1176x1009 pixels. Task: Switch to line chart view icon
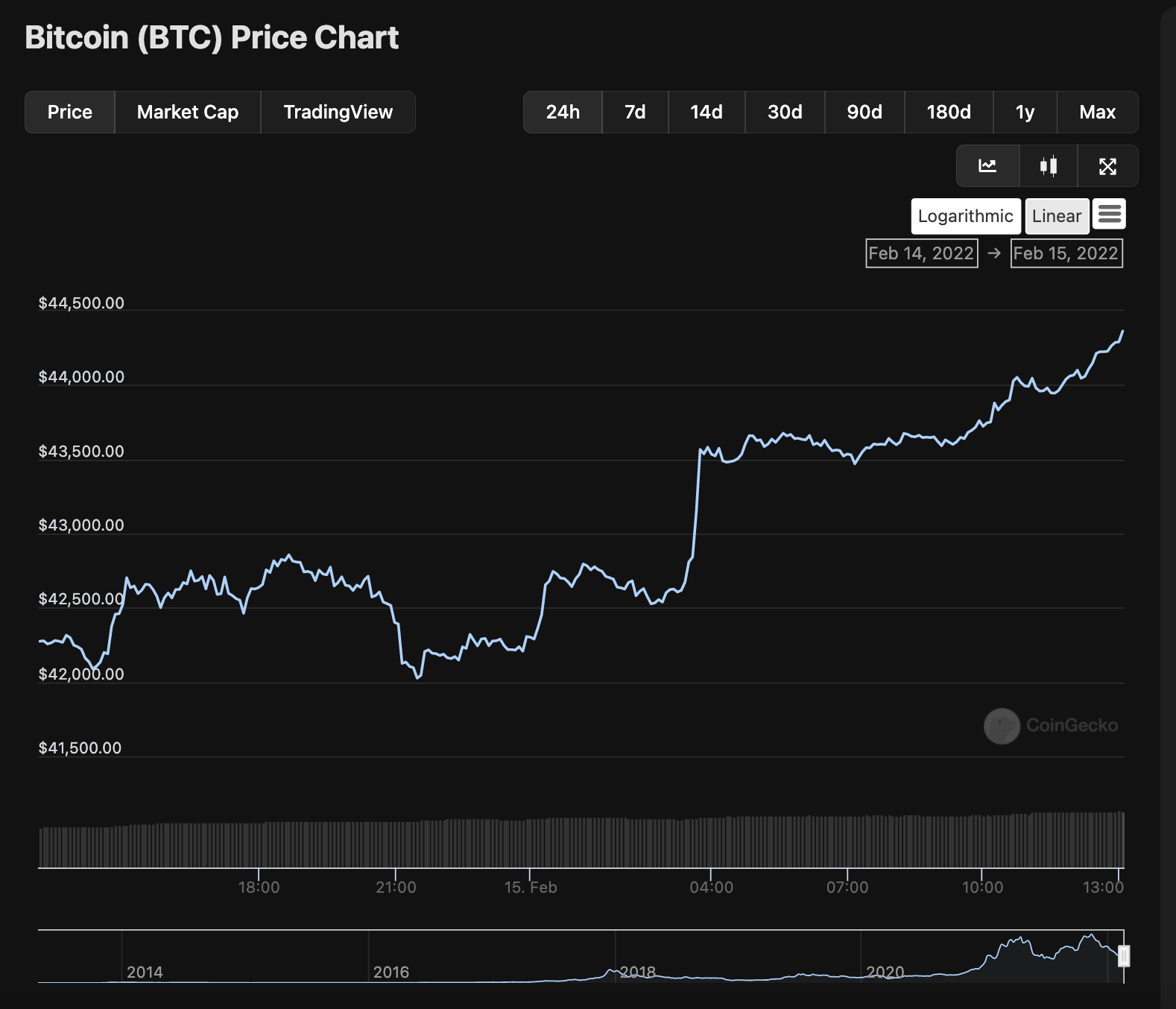click(x=987, y=165)
